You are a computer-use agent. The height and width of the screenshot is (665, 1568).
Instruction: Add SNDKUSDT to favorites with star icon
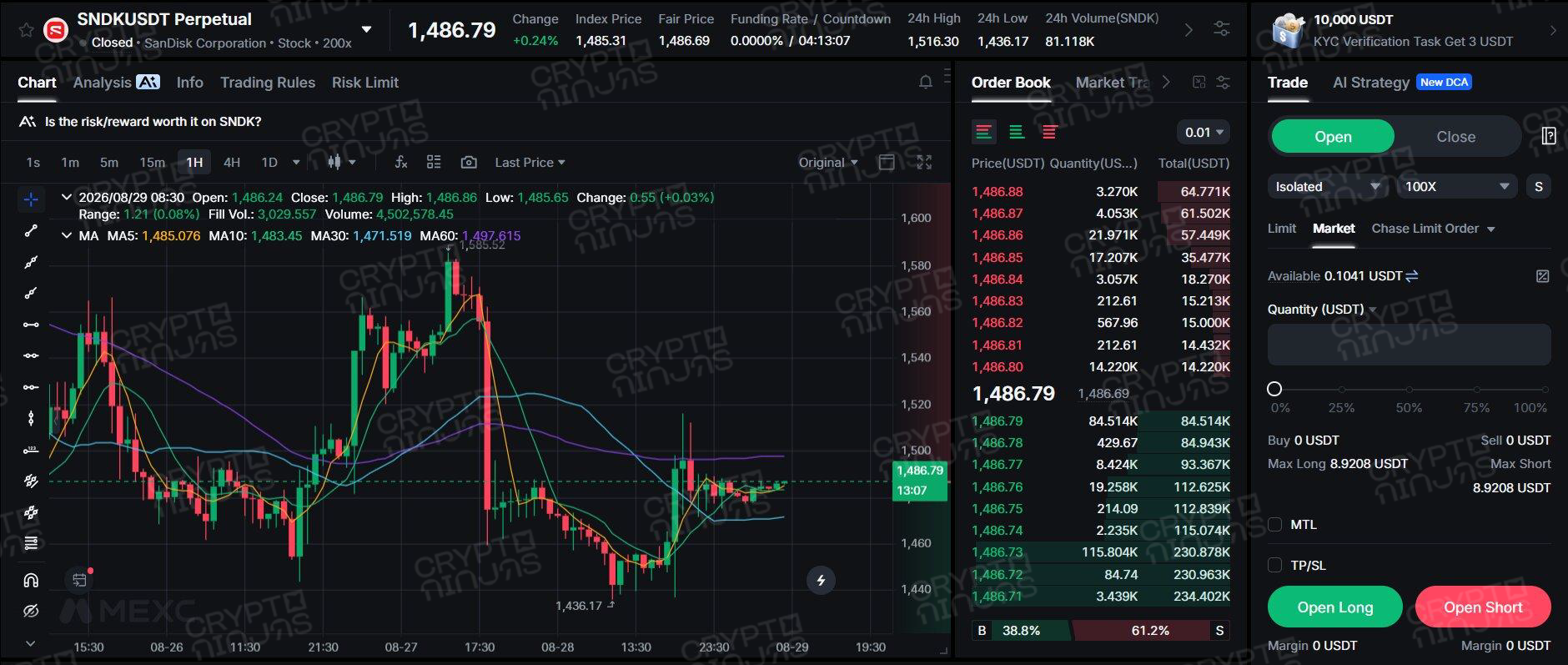(26, 31)
